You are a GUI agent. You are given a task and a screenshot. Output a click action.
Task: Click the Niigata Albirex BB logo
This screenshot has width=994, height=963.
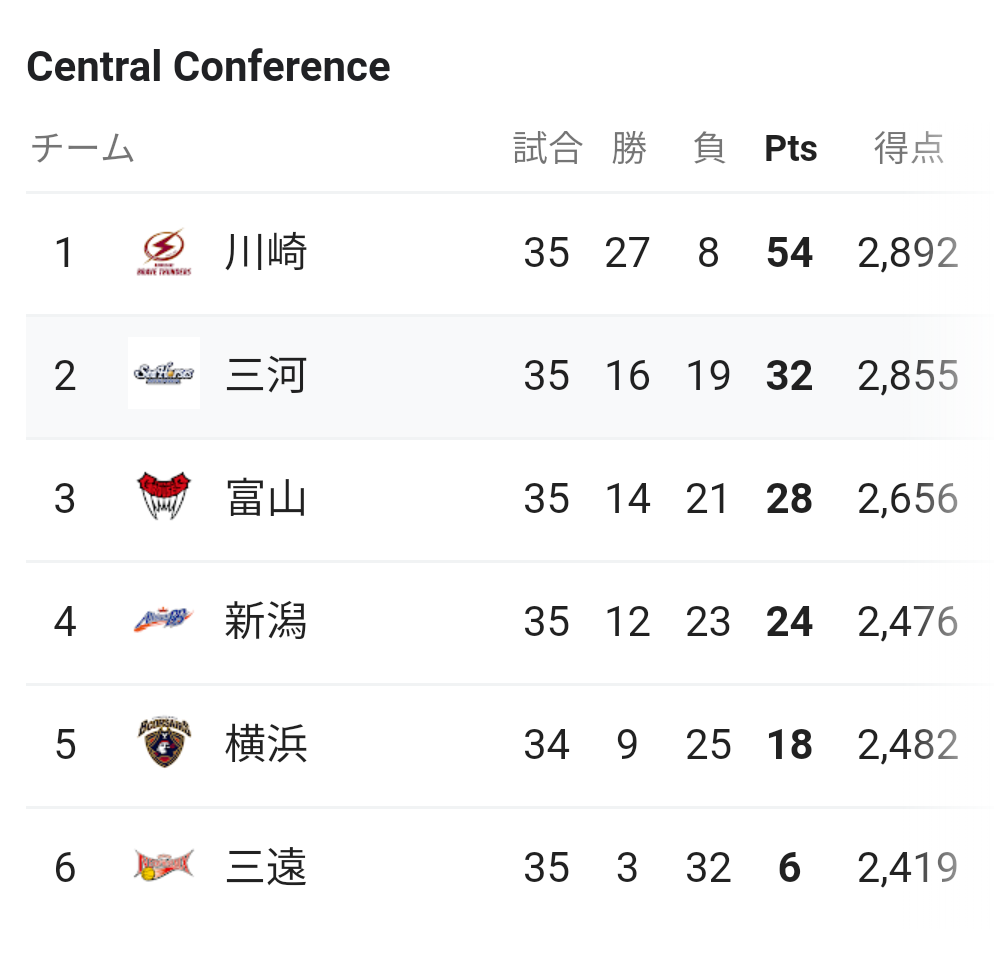click(x=164, y=619)
